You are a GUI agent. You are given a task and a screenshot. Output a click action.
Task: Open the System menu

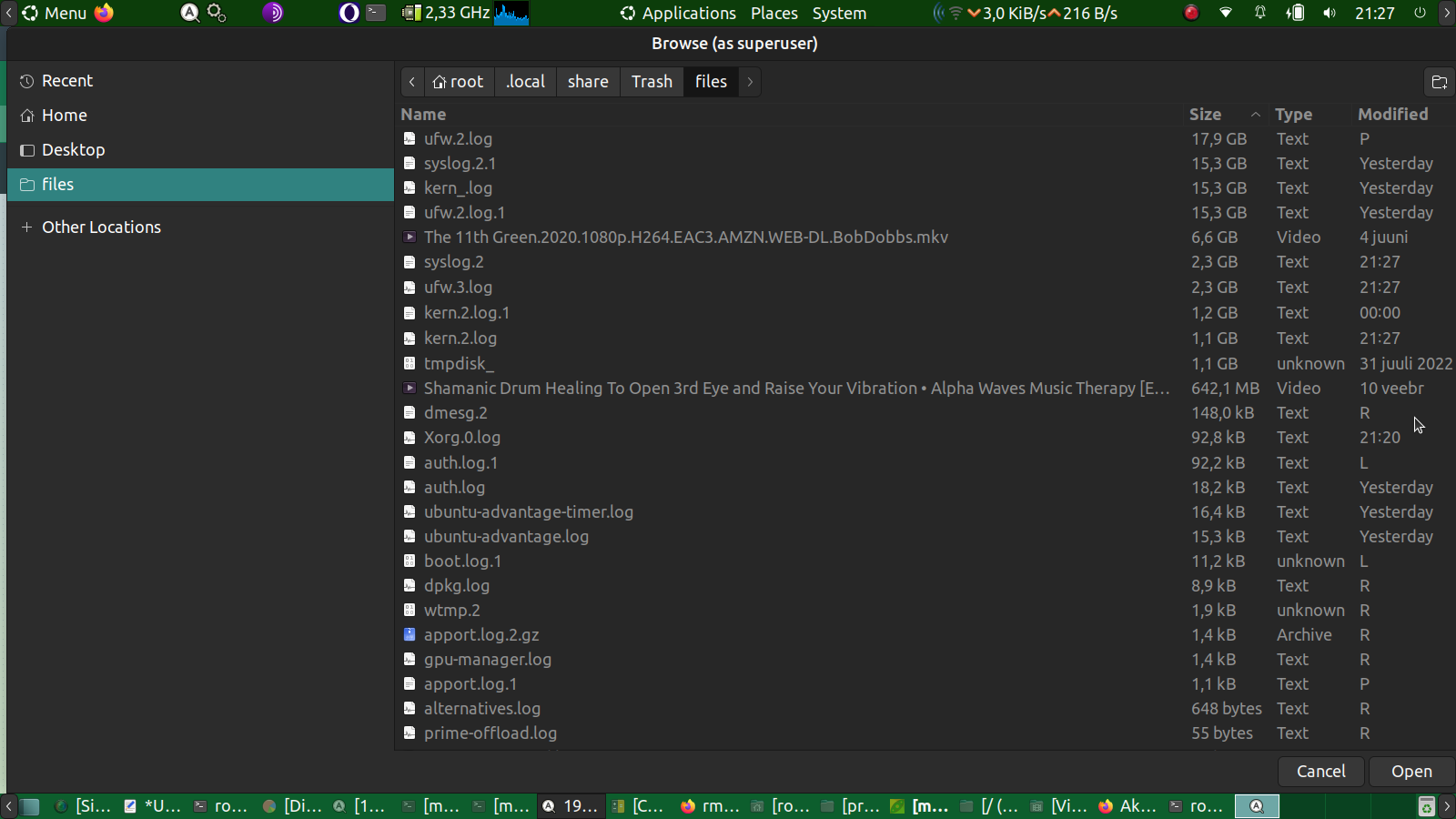pos(839,13)
